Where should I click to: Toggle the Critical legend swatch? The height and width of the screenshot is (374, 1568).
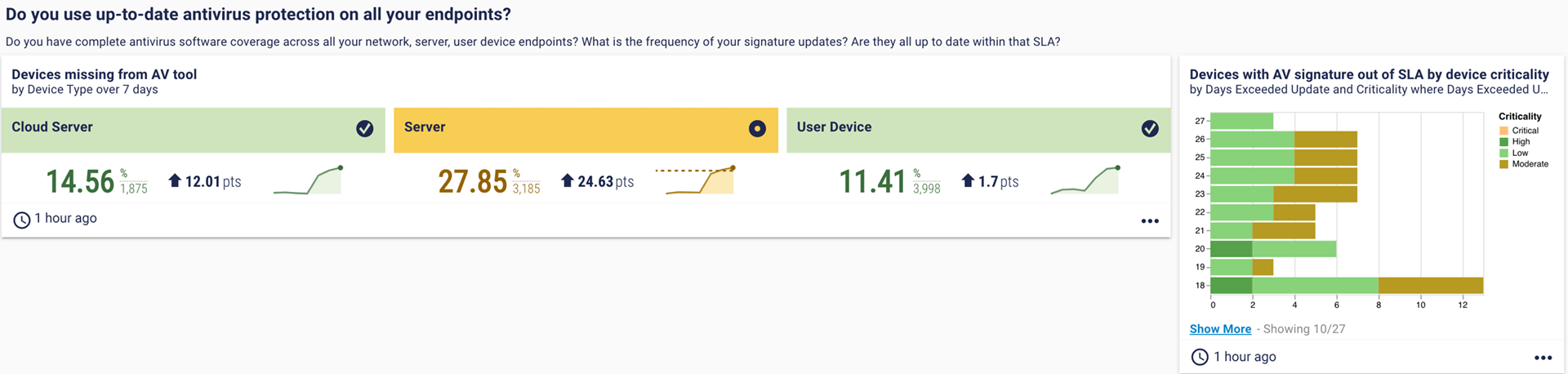click(1504, 131)
